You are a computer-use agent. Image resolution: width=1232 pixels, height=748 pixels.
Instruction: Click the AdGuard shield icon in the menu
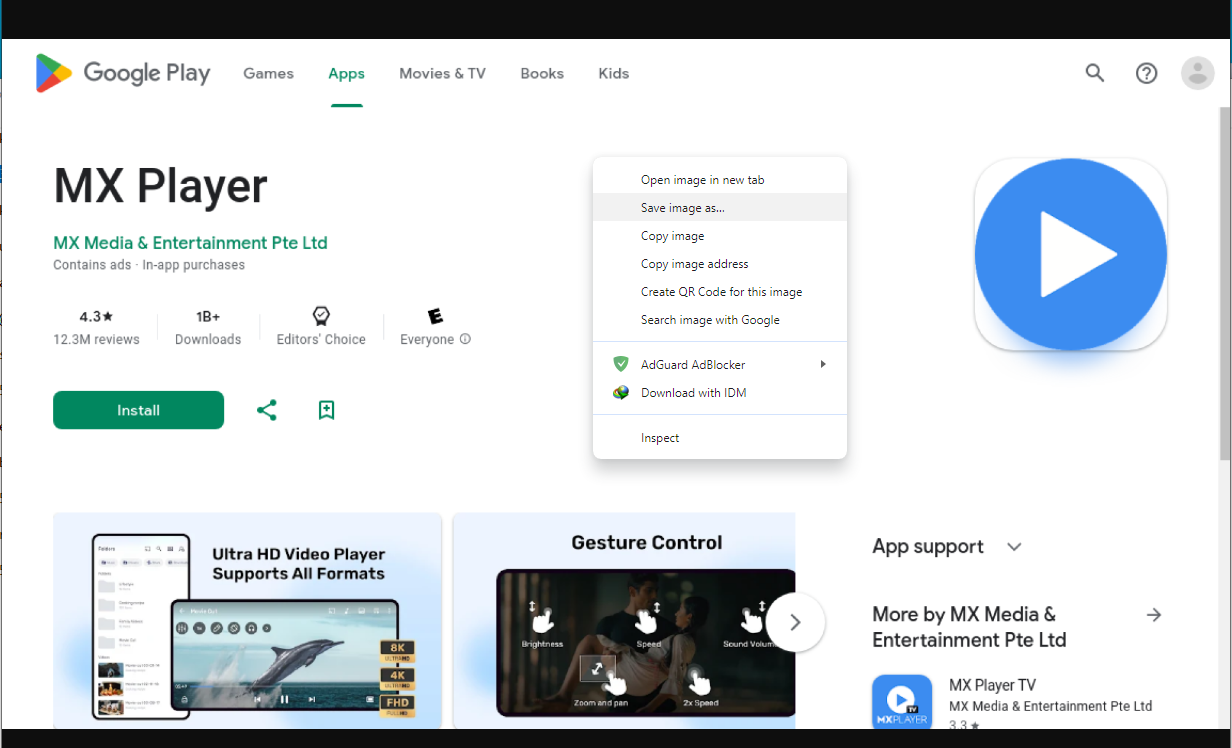coord(621,364)
